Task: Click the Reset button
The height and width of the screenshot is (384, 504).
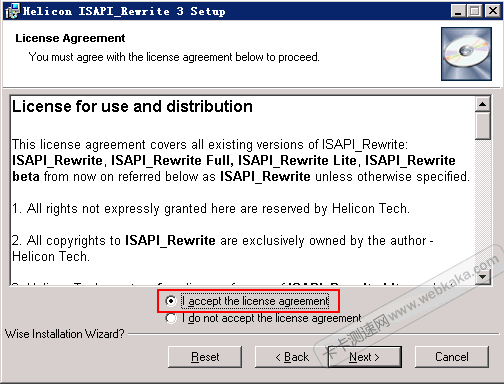Action: [x=205, y=357]
